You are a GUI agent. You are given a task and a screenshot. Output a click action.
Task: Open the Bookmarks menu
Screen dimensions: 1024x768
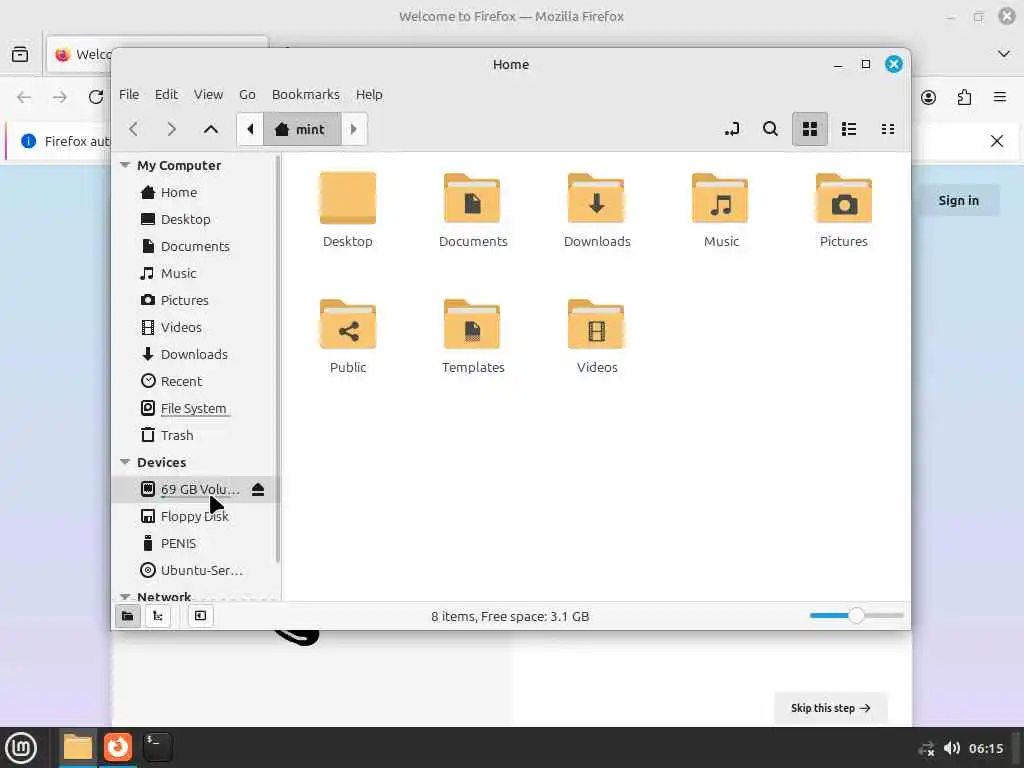pyautogui.click(x=306, y=95)
